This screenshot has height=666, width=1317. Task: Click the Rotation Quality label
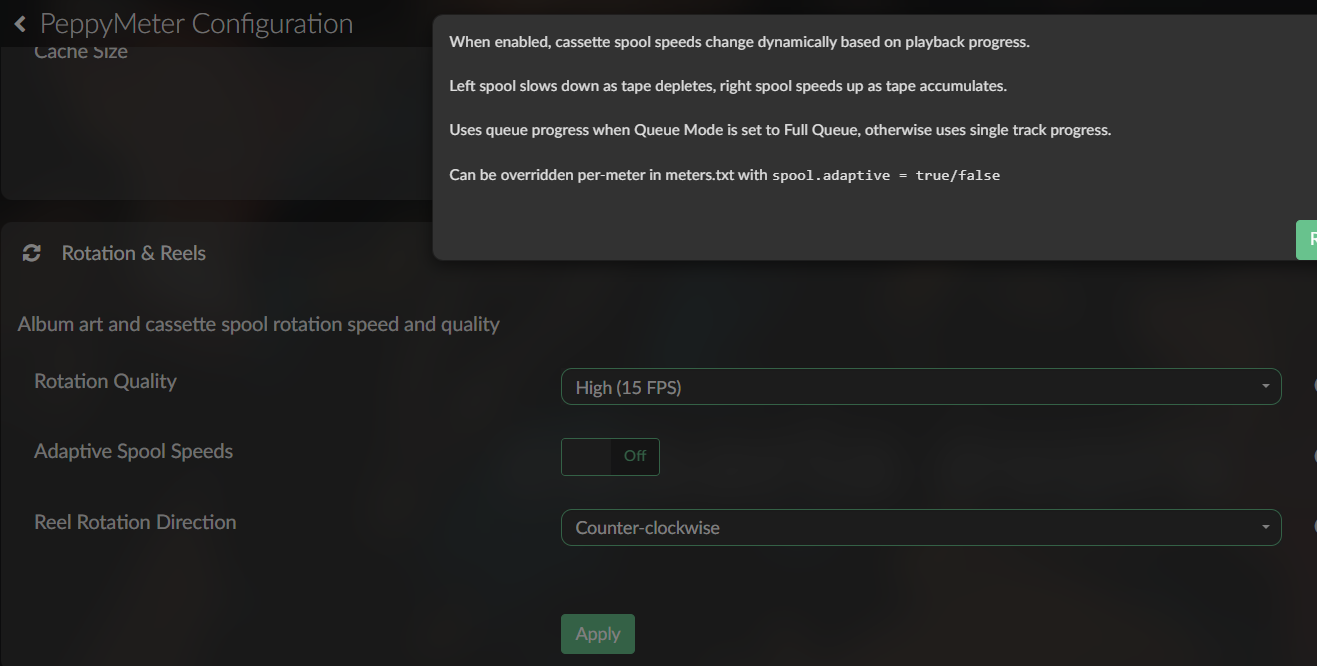point(105,381)
